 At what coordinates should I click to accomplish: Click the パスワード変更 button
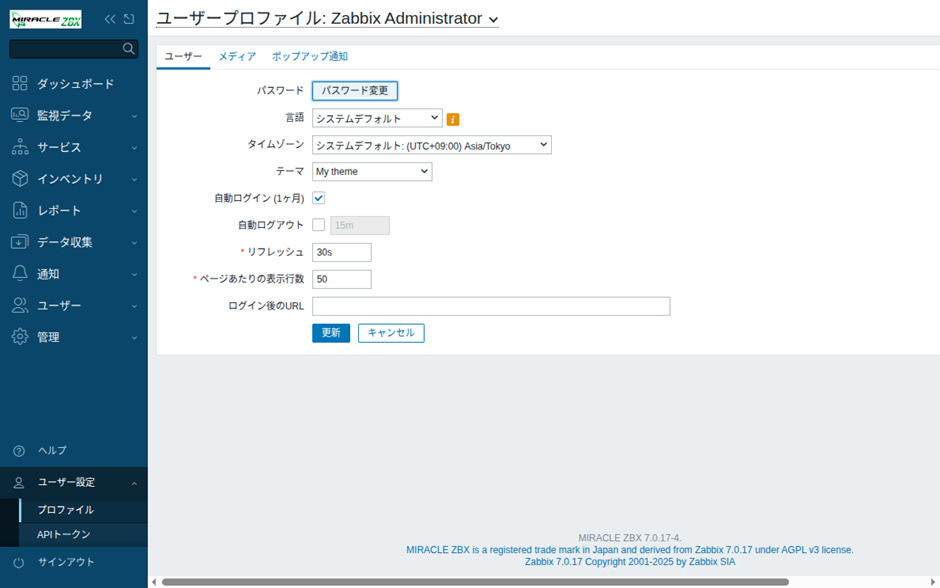point(355,91)
